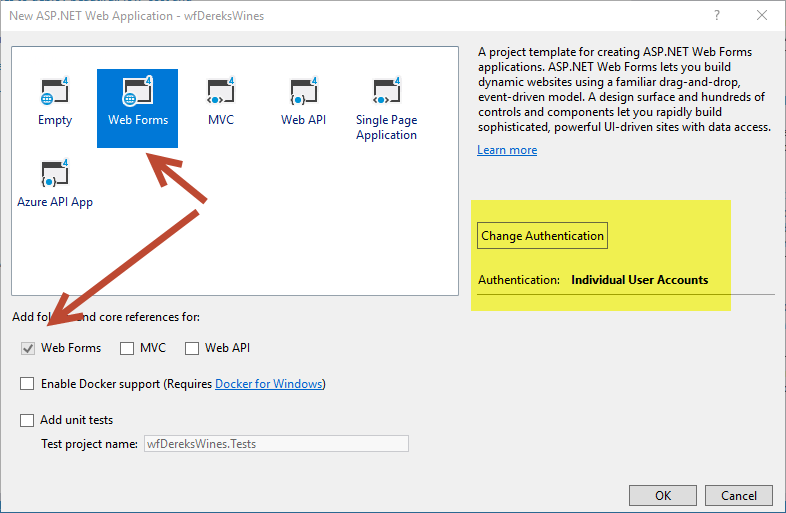Open the Learn more link
Image resolution: width=786 pixels, height=513 pixels.
(507, 150)
